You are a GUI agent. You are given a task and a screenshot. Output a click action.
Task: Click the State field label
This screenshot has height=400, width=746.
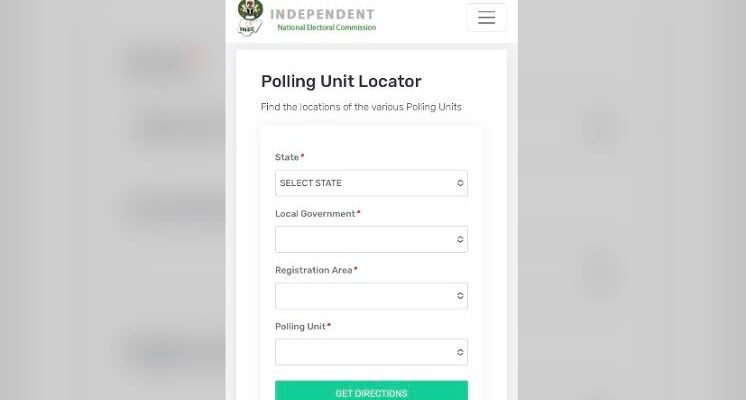pyautogui.click(x=287, y=157)
